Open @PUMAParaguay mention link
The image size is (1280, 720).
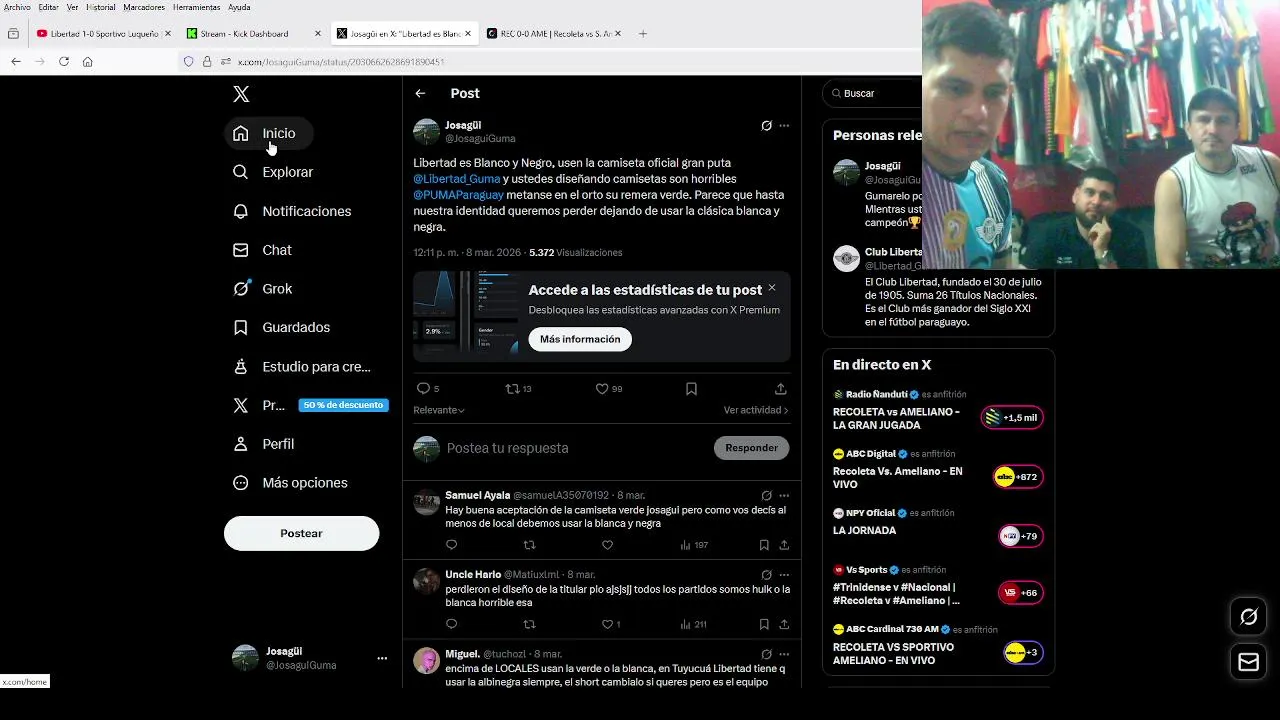tap(458, 195)
